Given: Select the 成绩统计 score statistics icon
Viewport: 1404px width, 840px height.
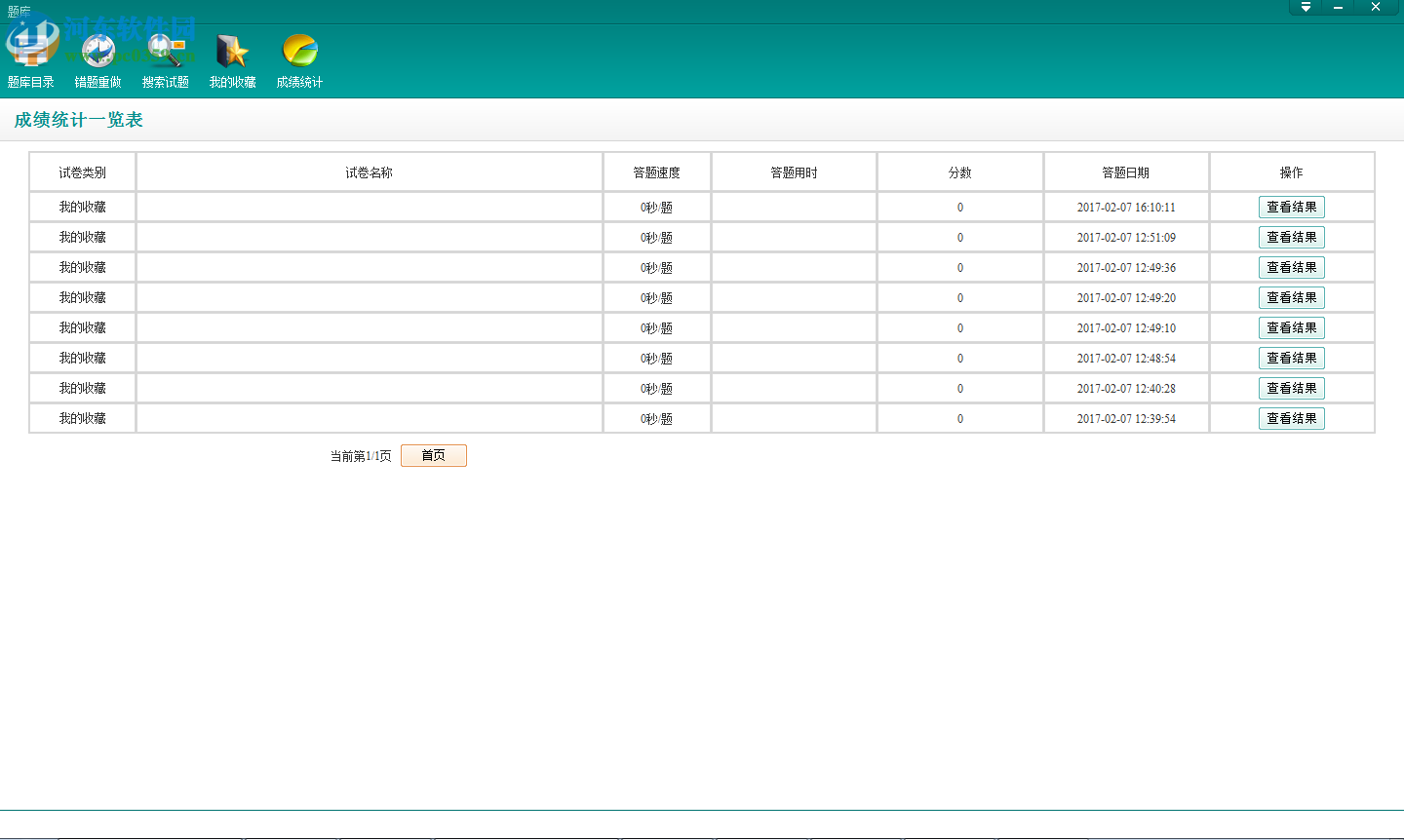Looking at the screenshot, I should click(299, 59).
